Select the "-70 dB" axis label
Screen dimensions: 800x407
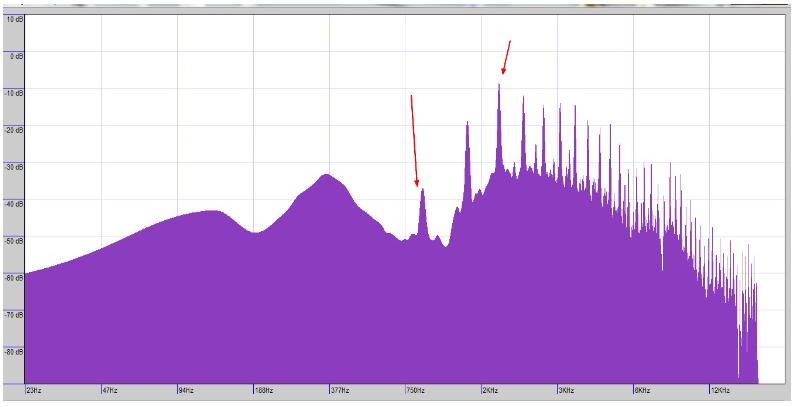click(x=15, y=315)
